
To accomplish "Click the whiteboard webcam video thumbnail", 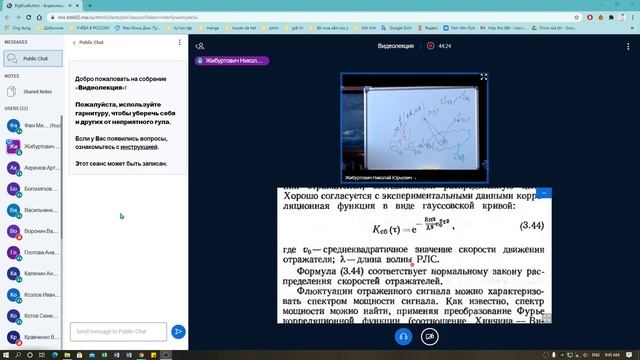I will (414, 128).
